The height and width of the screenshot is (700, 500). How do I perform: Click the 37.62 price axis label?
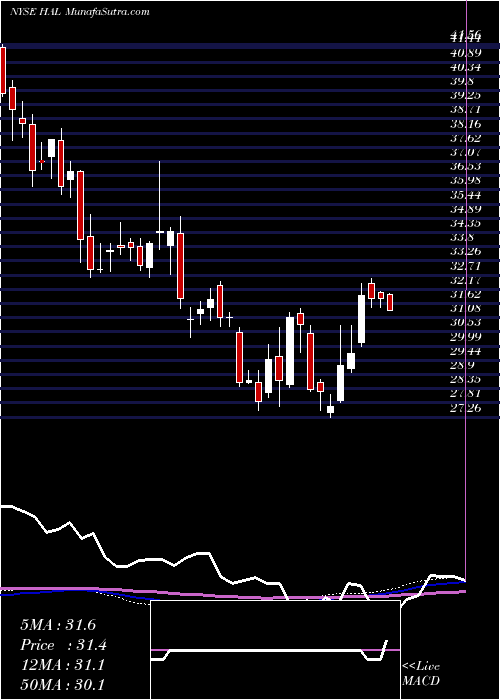[466, 138]
